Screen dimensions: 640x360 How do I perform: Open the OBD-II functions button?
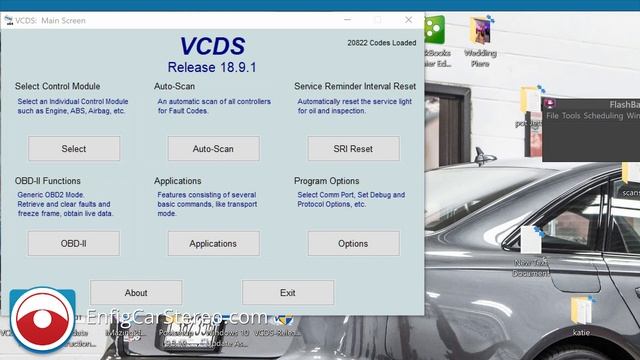(74, 244)
